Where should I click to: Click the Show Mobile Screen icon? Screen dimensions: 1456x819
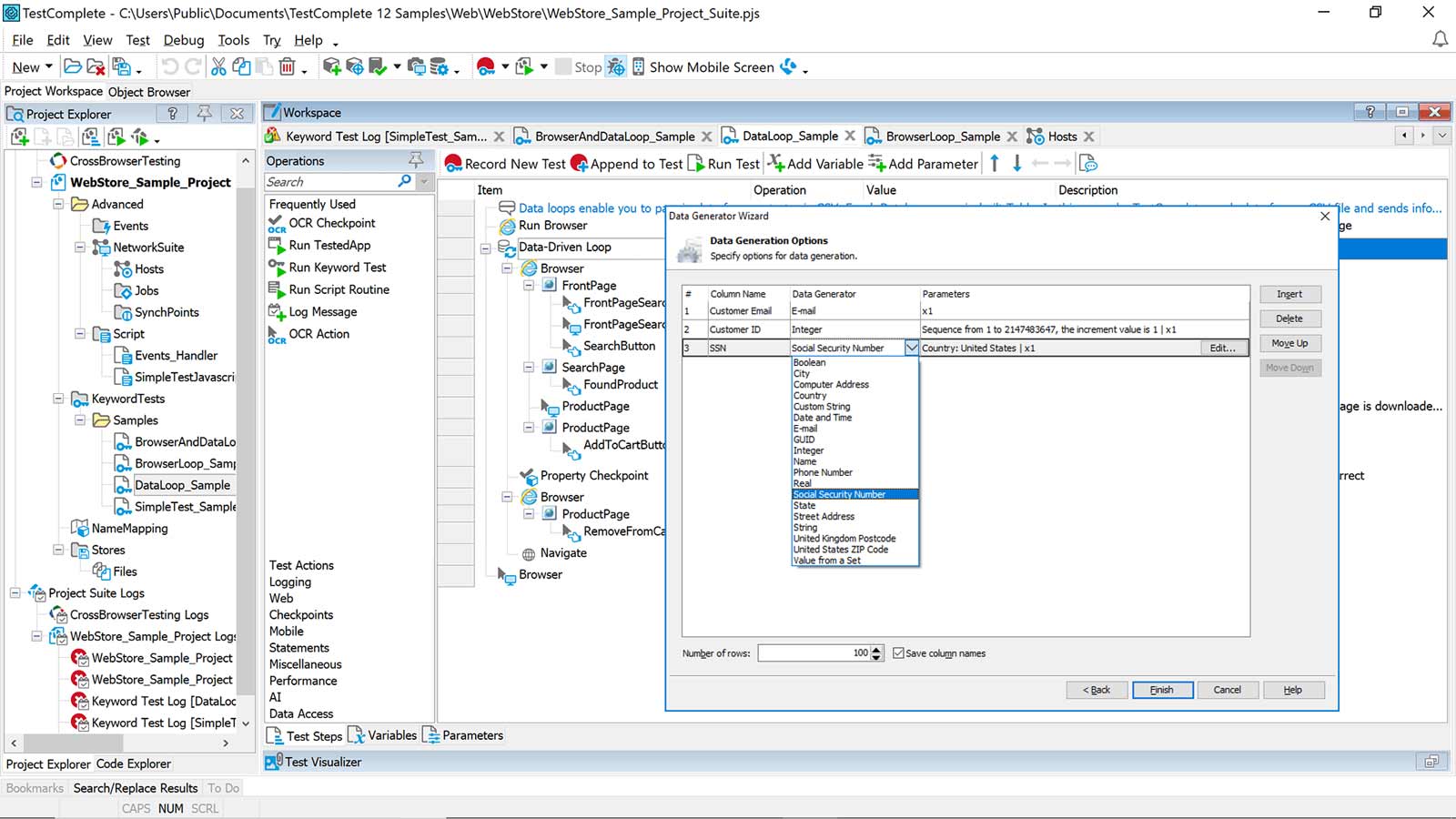pyautogui.click(x=639, y=66)
